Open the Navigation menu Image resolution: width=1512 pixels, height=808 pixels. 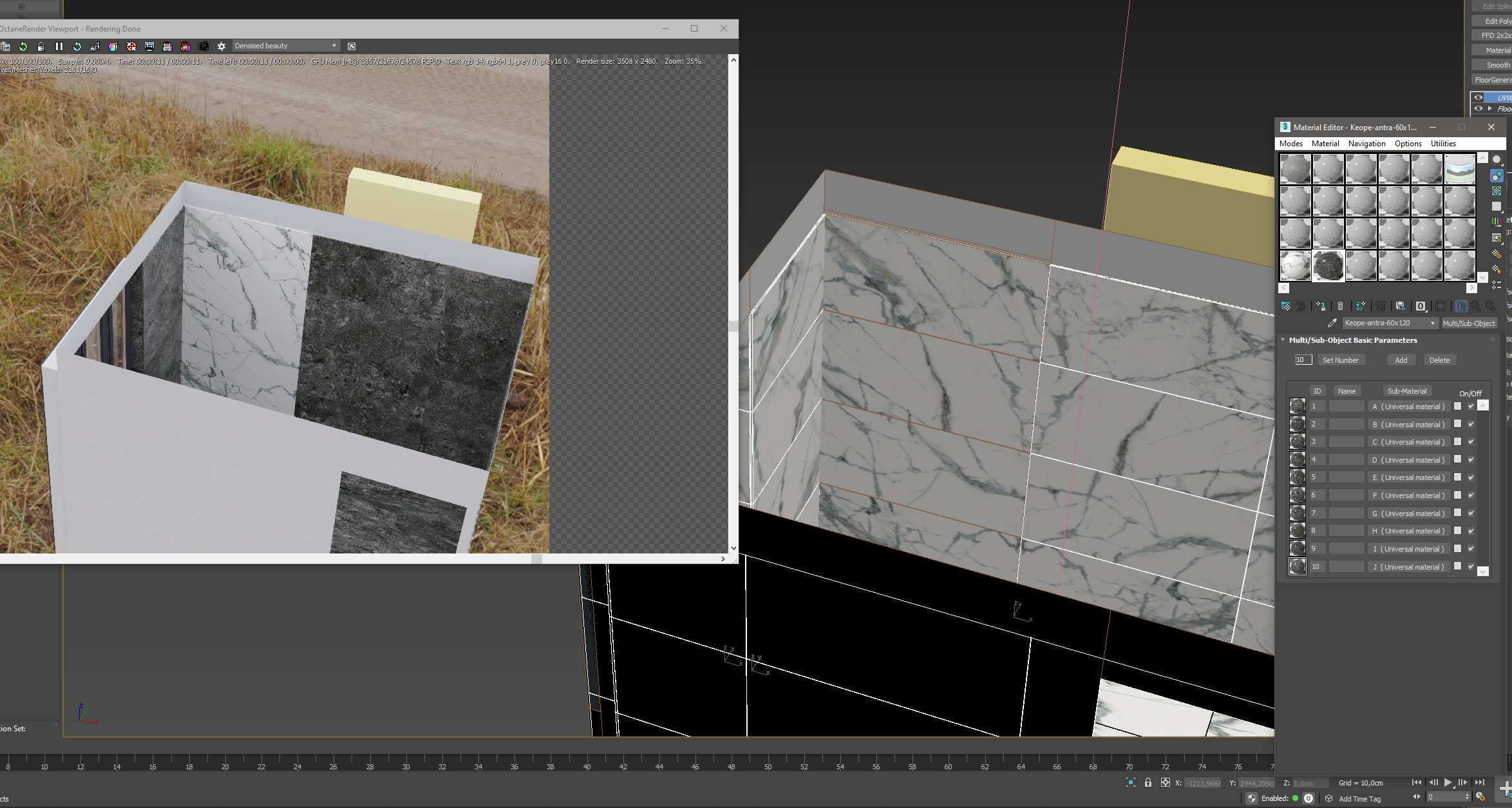coord(1366,144)
